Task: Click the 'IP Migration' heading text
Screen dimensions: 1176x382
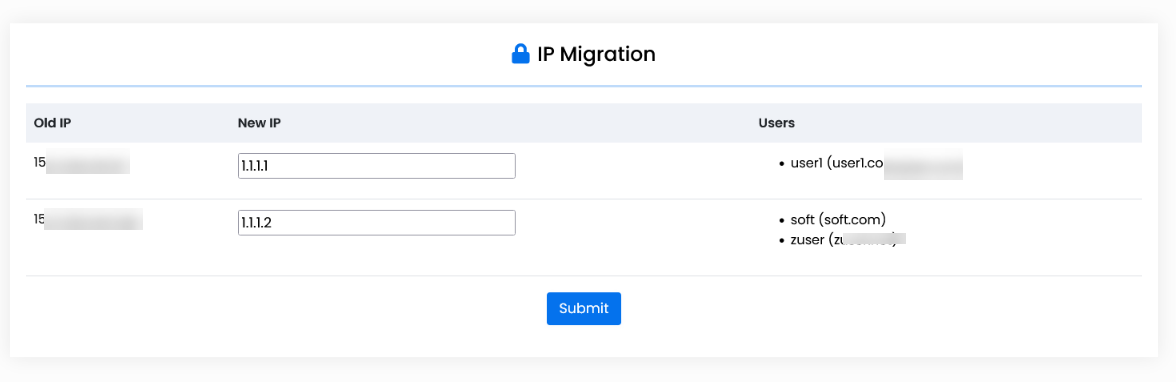Action: pos(596,54)
